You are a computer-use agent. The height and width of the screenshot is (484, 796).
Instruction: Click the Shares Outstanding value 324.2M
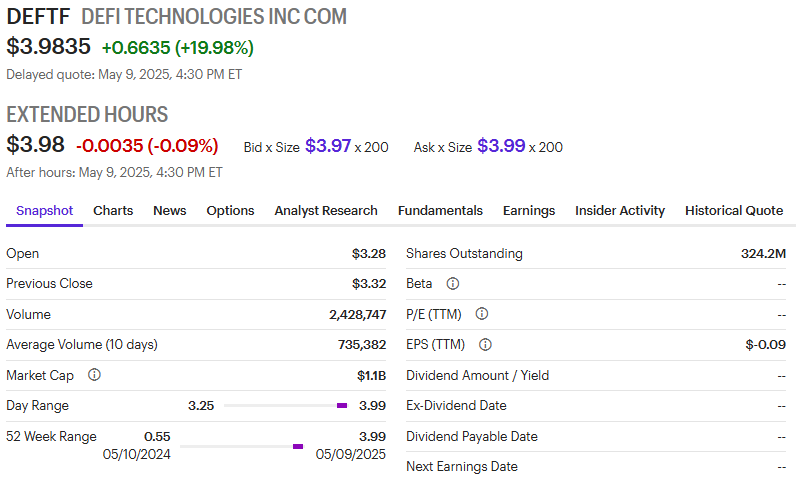click(x=764, y=253)
